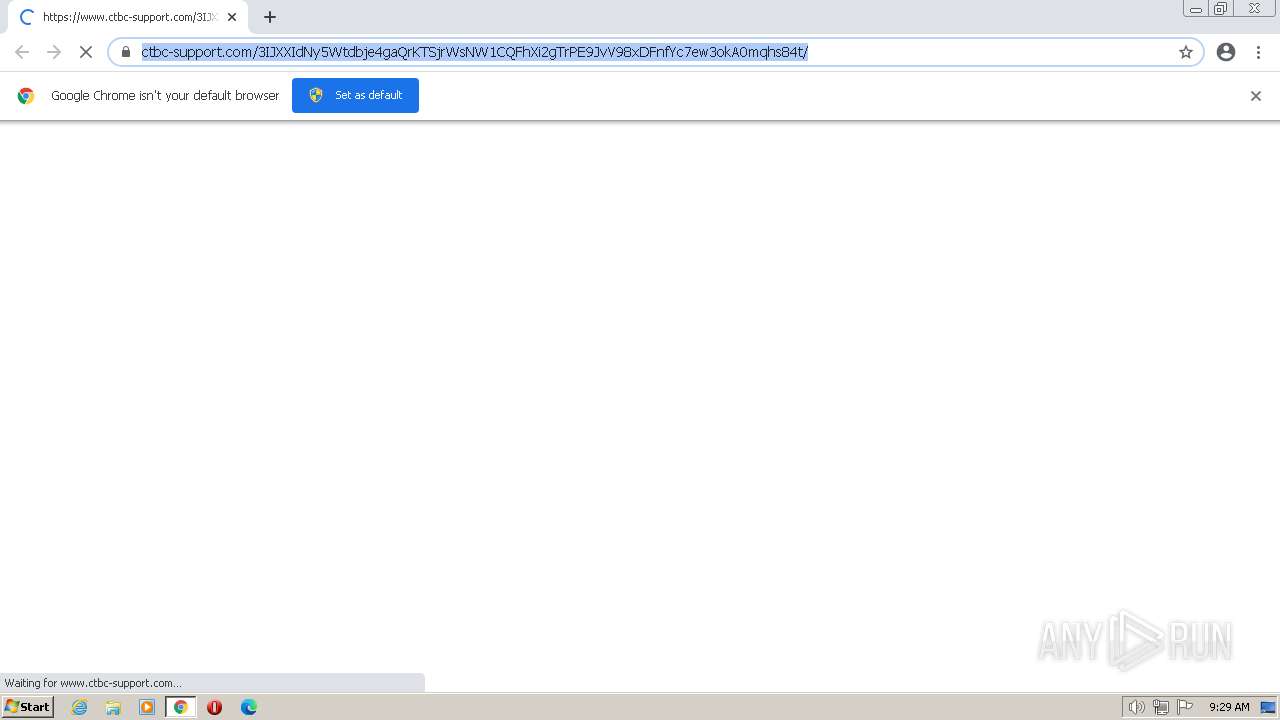Screen dimensions: 1280x720
Task: Dismiss the default browser notification bar
Action: point(1256,96)
